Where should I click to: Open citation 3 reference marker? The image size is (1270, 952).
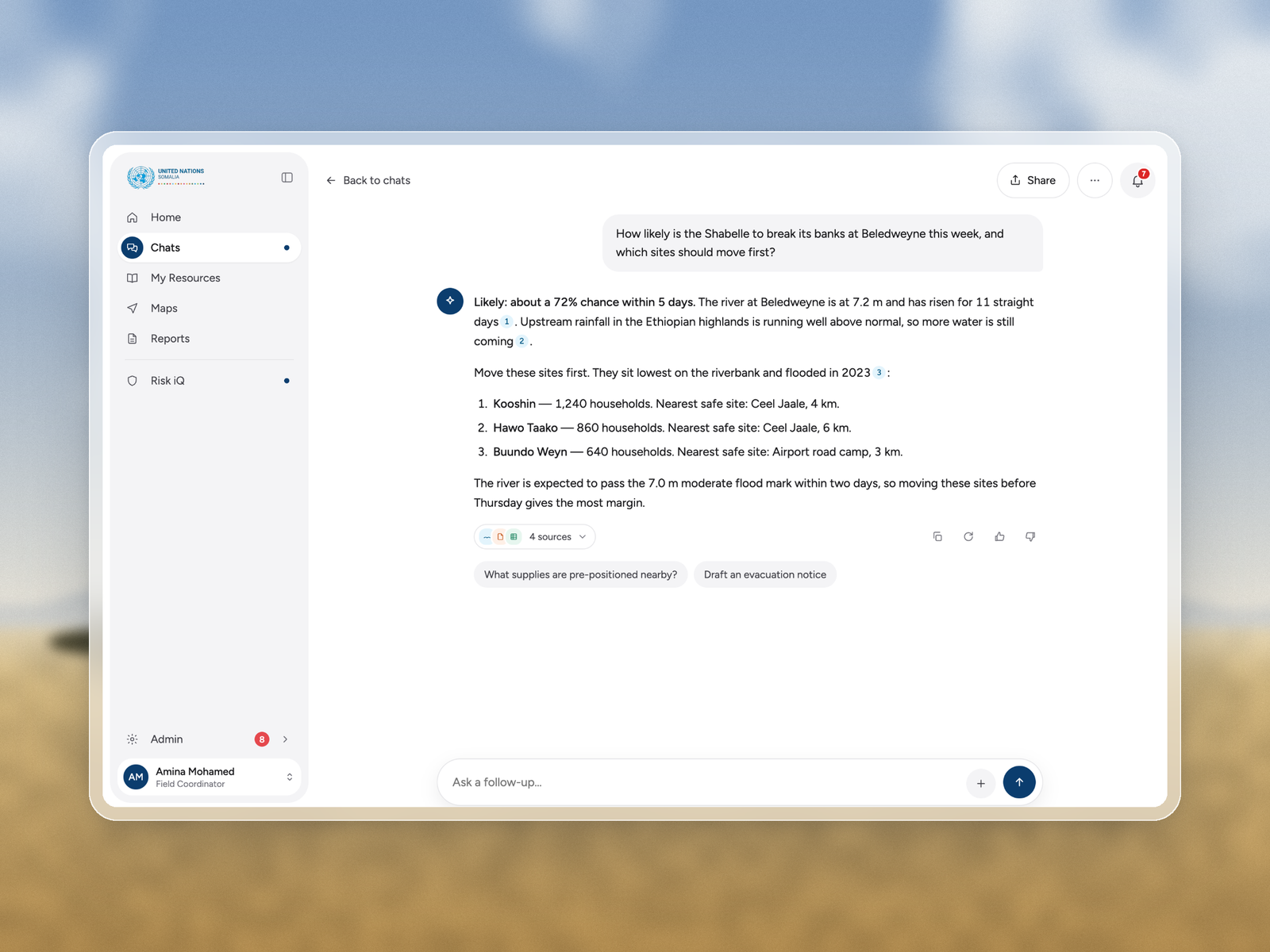879,373
